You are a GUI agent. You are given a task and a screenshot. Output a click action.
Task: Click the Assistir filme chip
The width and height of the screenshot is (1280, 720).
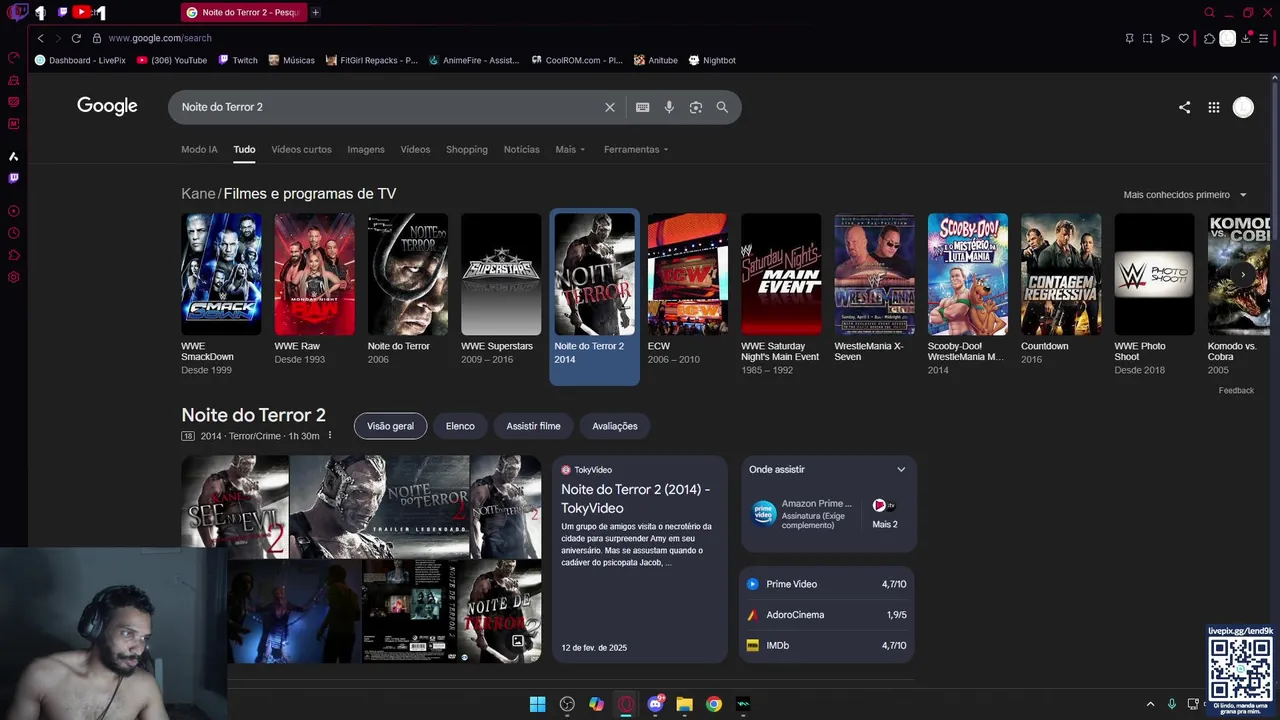(533, 426)
